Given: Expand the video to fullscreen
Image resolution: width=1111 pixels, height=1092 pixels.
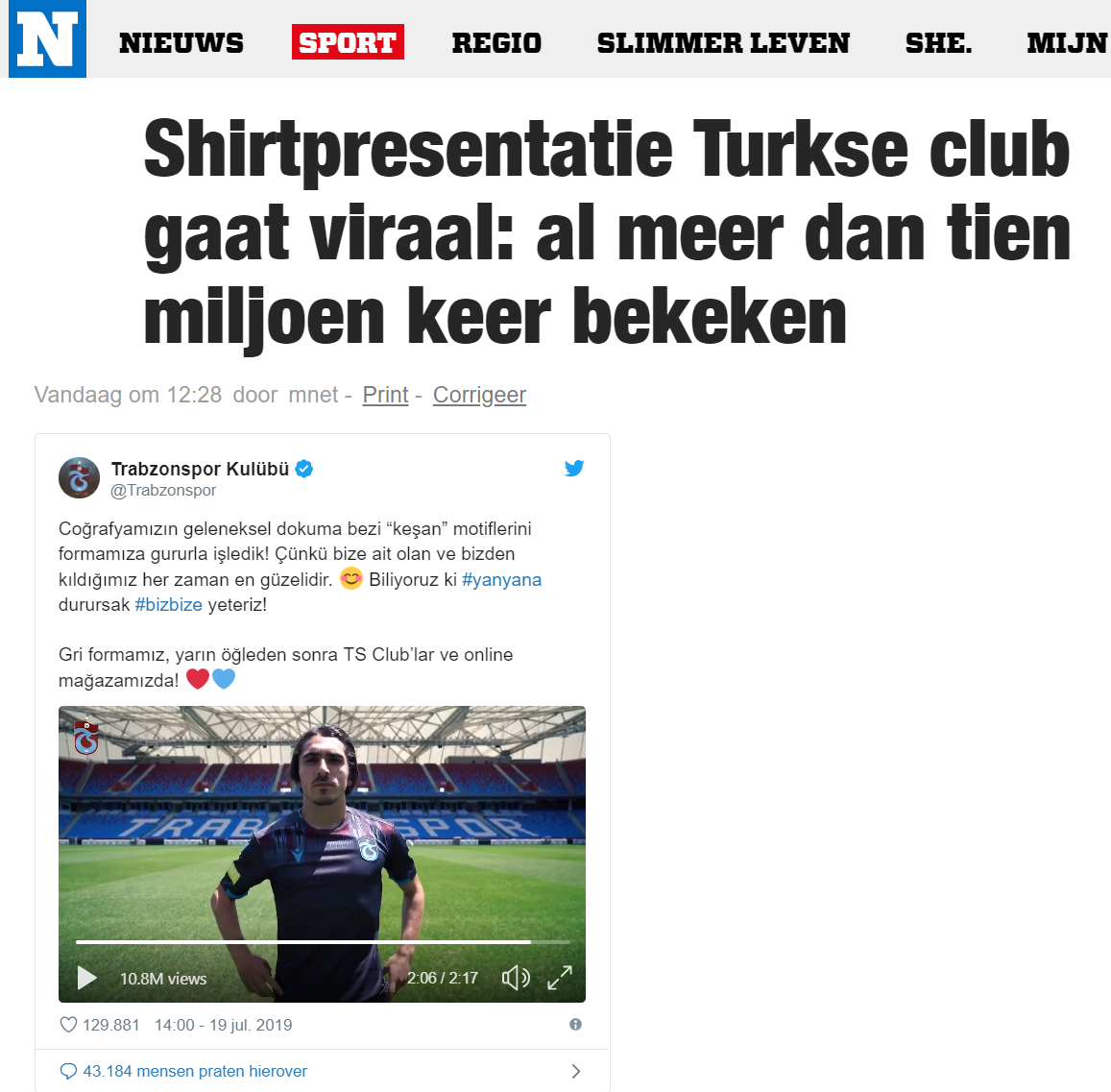Looking at the screenshot, I should point(560,978).
